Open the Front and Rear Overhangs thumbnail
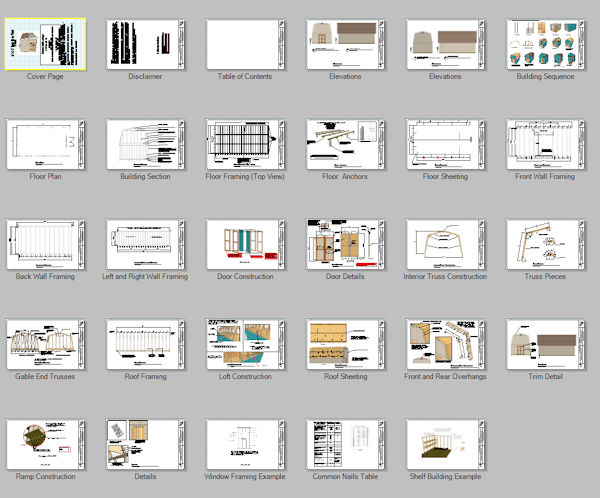The height and width of the screenshot is (498, 600). coord(445,345)
